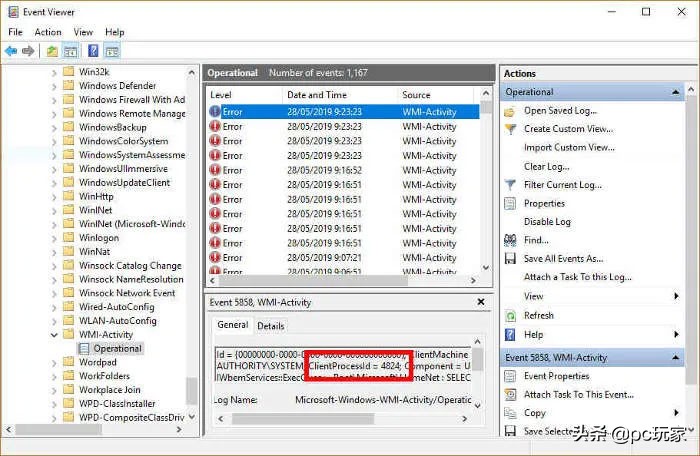Screen dimensions: 700x456
Task: Switch to the Details tab
Action: coord(270,326)
